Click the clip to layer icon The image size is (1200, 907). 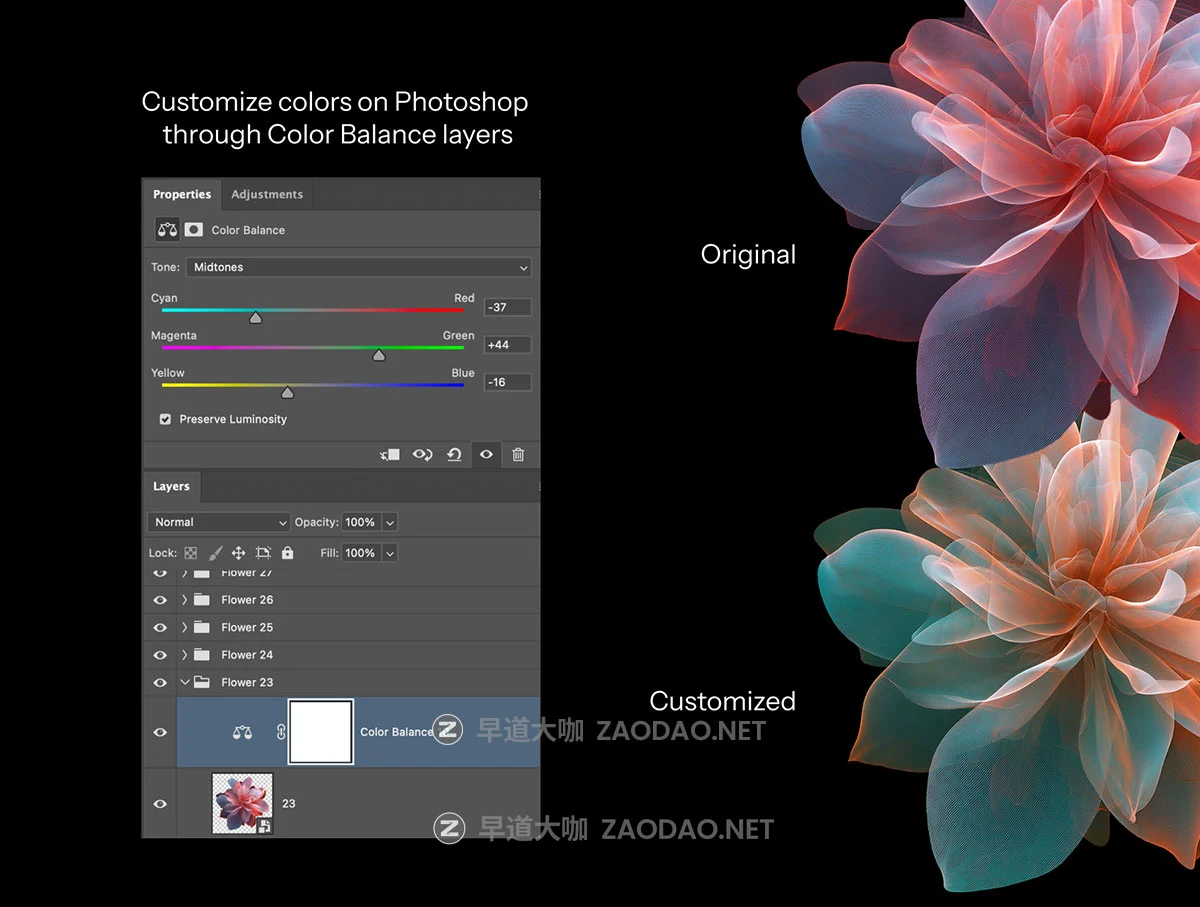390,455
